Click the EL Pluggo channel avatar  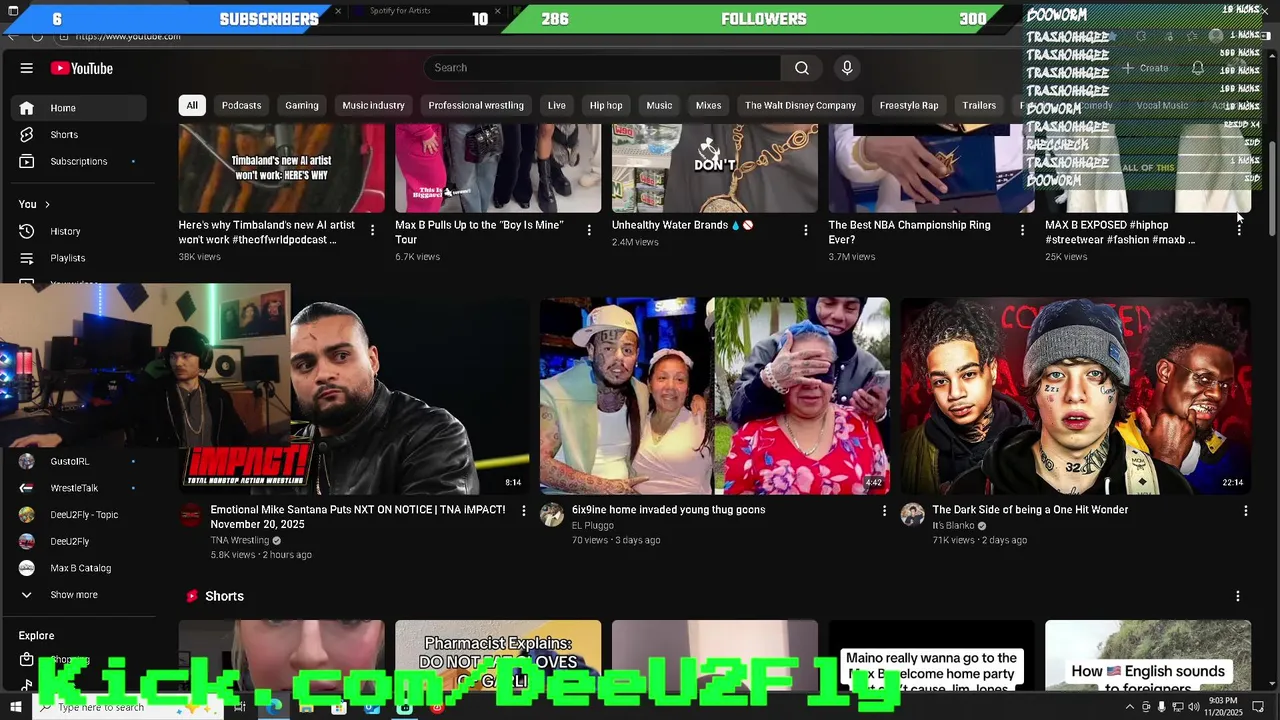(x=552, y=515)
